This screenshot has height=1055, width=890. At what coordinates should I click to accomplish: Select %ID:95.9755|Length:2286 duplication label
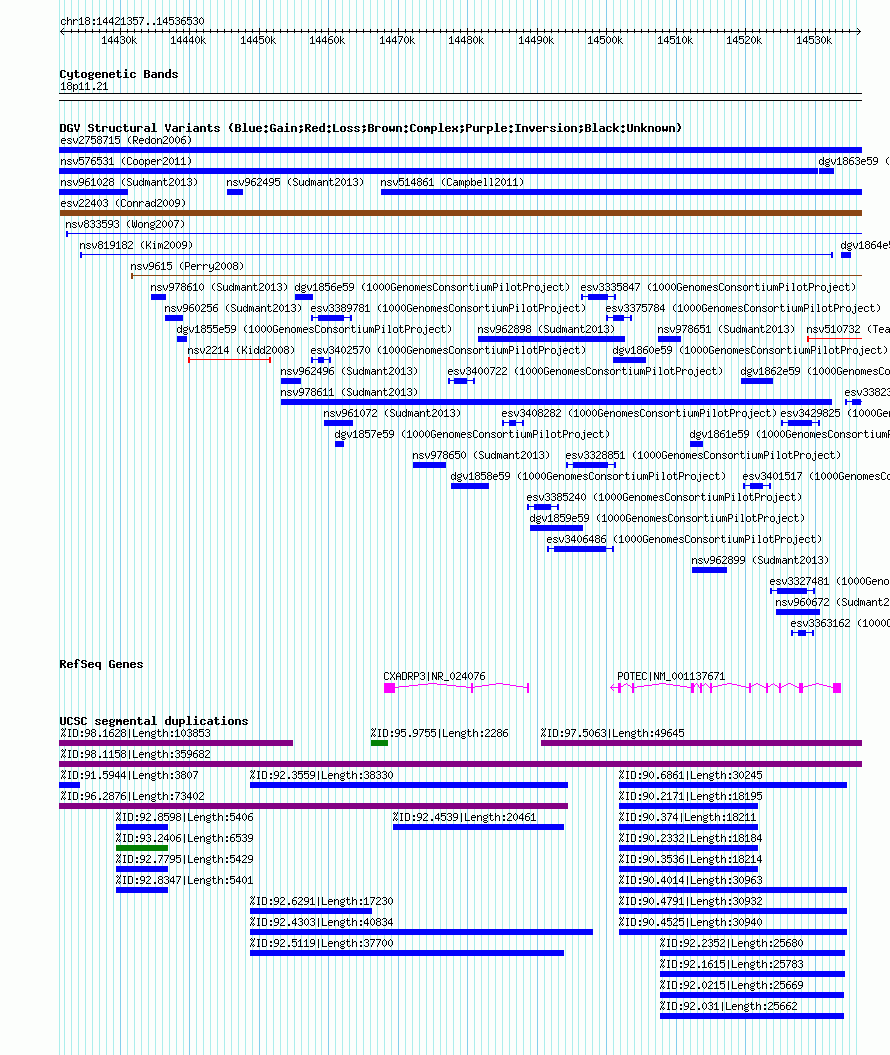click(x=439, y=733)
